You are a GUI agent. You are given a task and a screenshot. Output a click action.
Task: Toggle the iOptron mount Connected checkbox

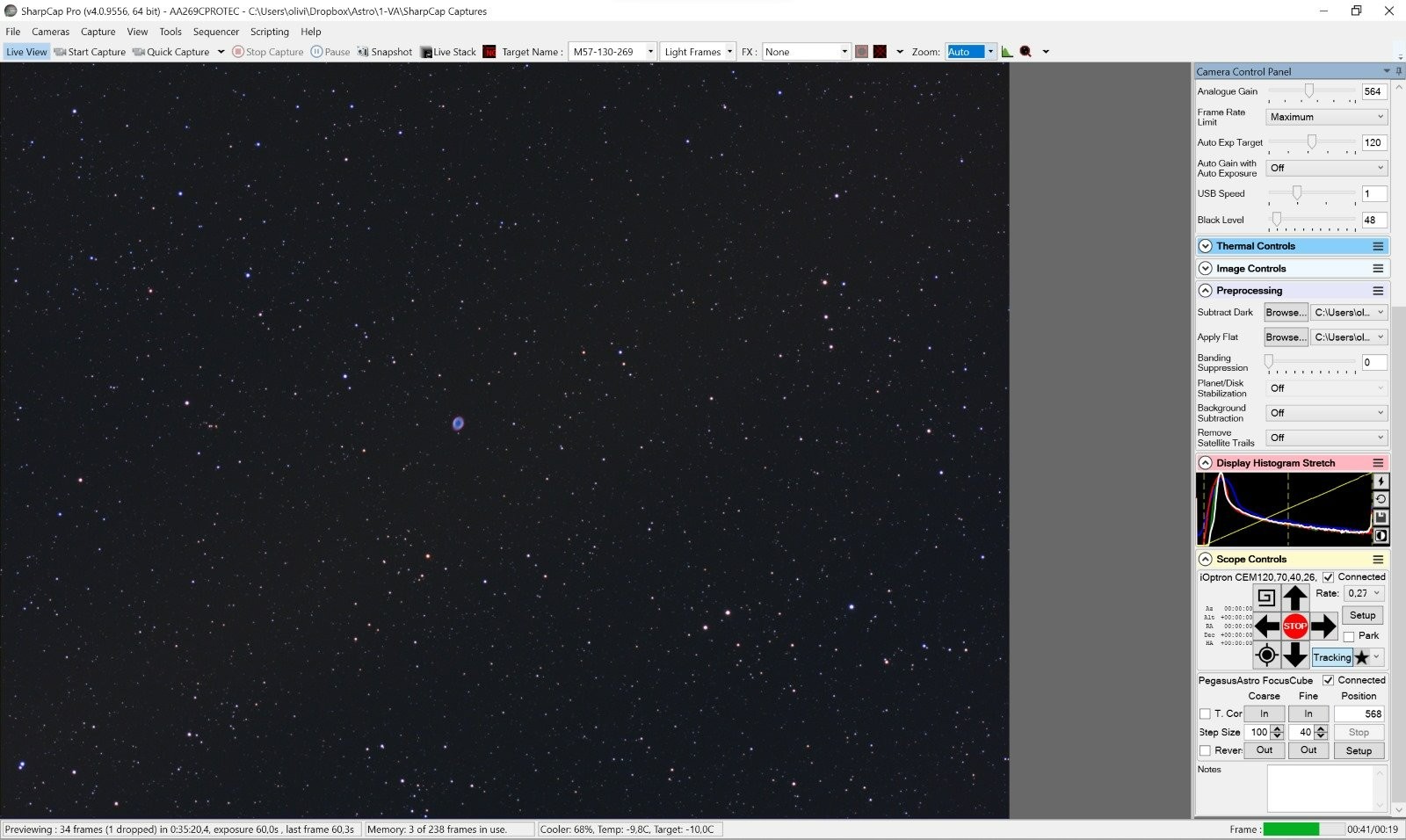click(x=1328, y=577)
